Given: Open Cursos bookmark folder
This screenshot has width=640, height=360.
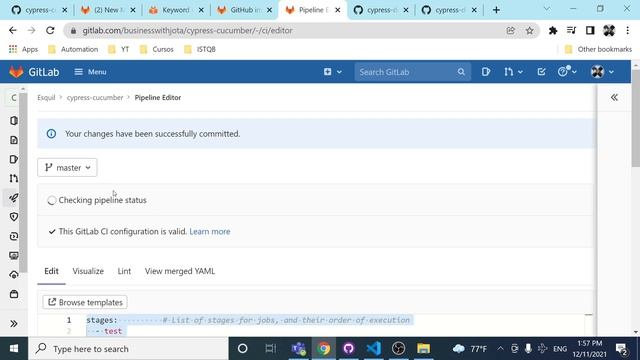Looking at the screenshot, I should pos(157,49).
